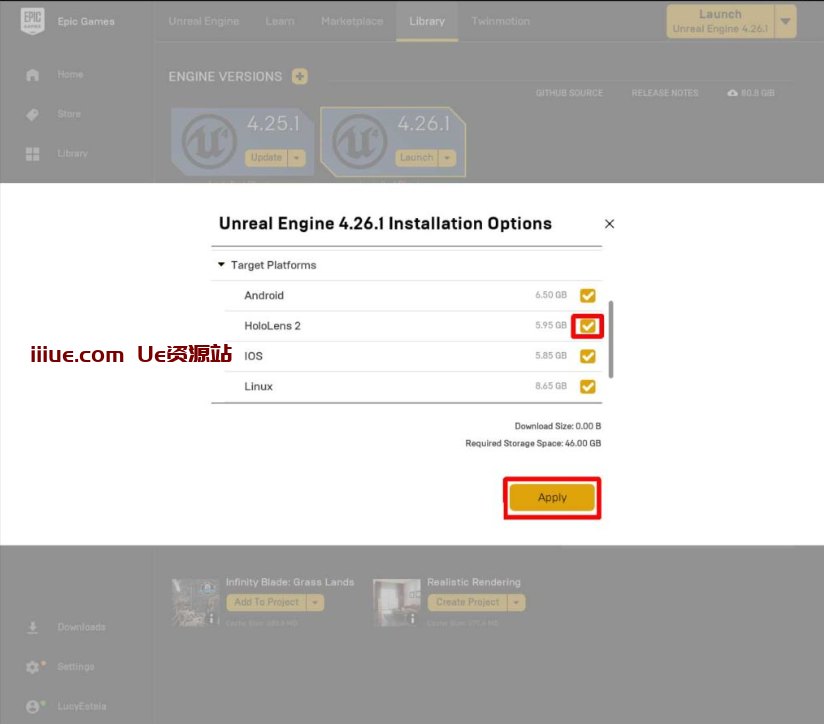Open the Downloads arrow icon
The height and width of the screenshot is (724, 824).
pos(33,627)
